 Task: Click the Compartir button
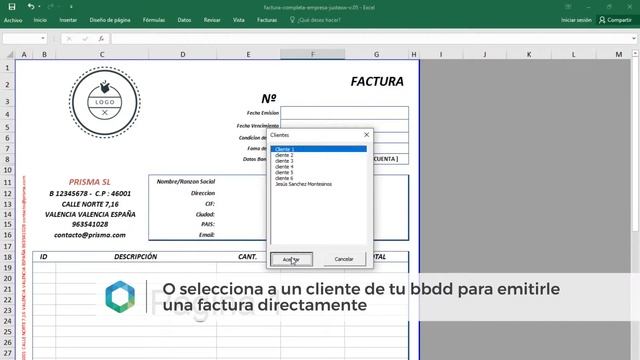(615, 20)
